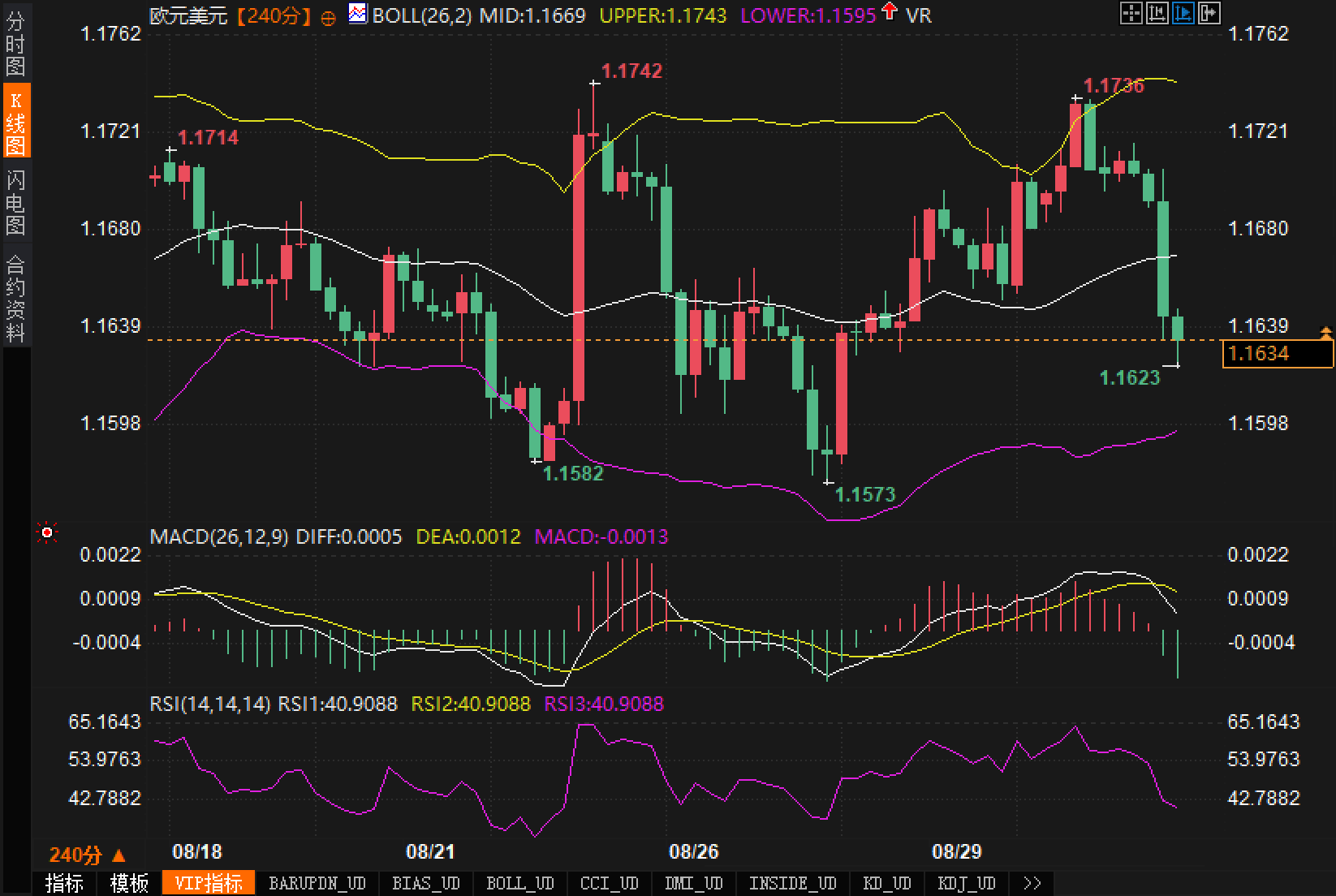Click the 【240分】 period label at top
This screenshot has height=896, width=1336.
[x=274, y=15]
